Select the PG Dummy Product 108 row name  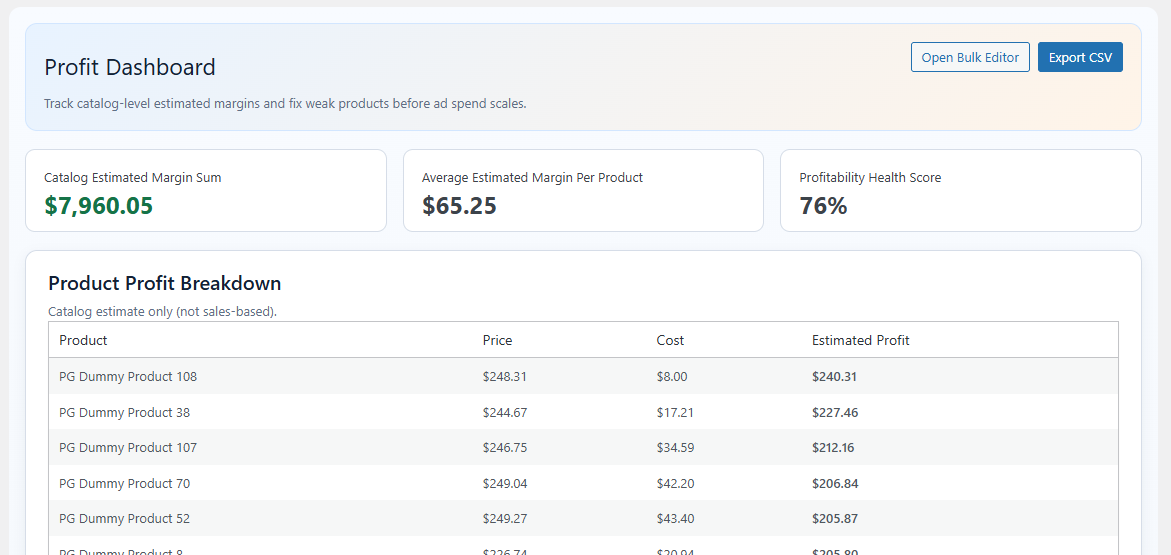point(128,377)
